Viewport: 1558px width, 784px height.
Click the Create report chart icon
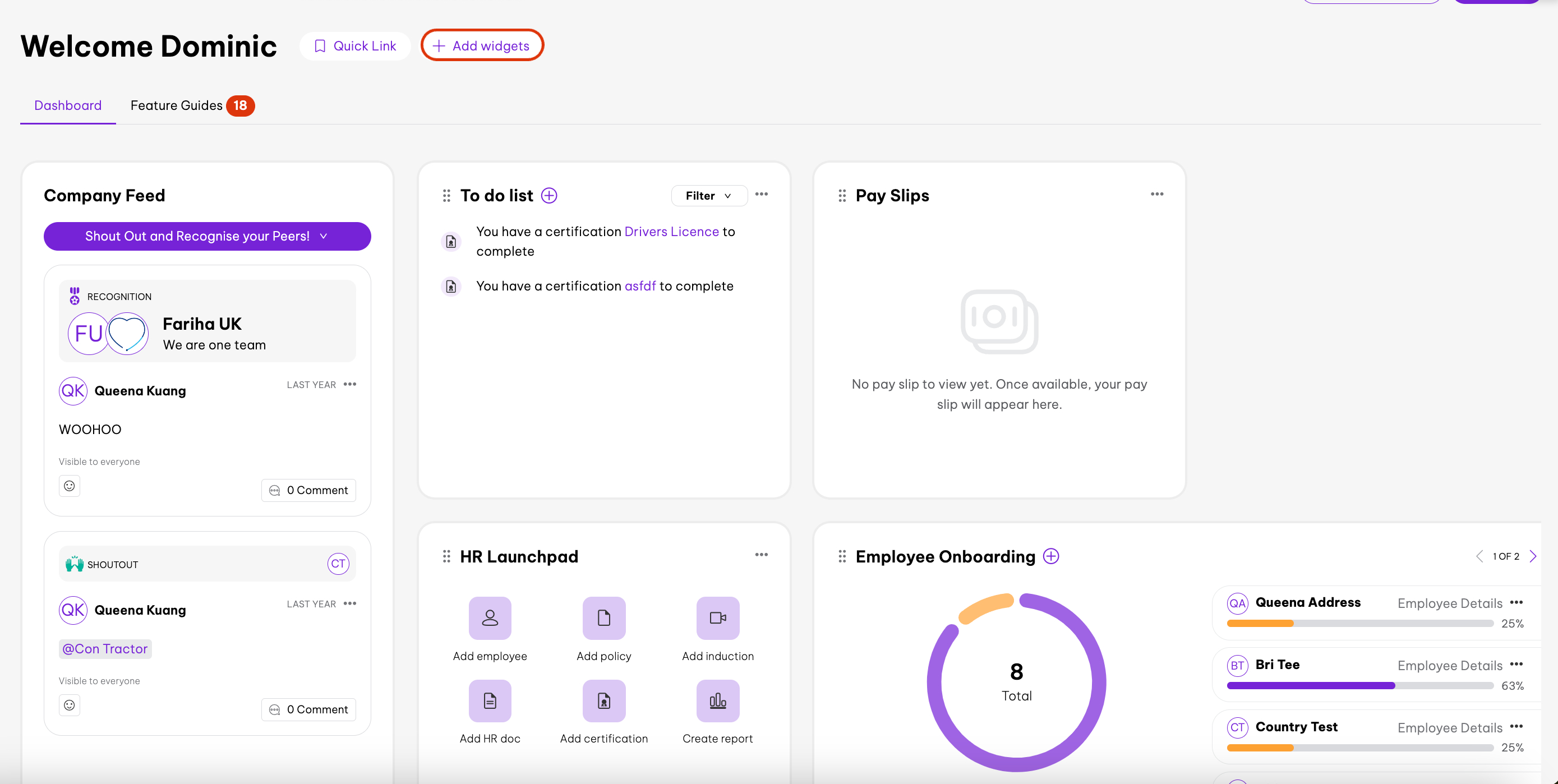click(x=717, y=700)
